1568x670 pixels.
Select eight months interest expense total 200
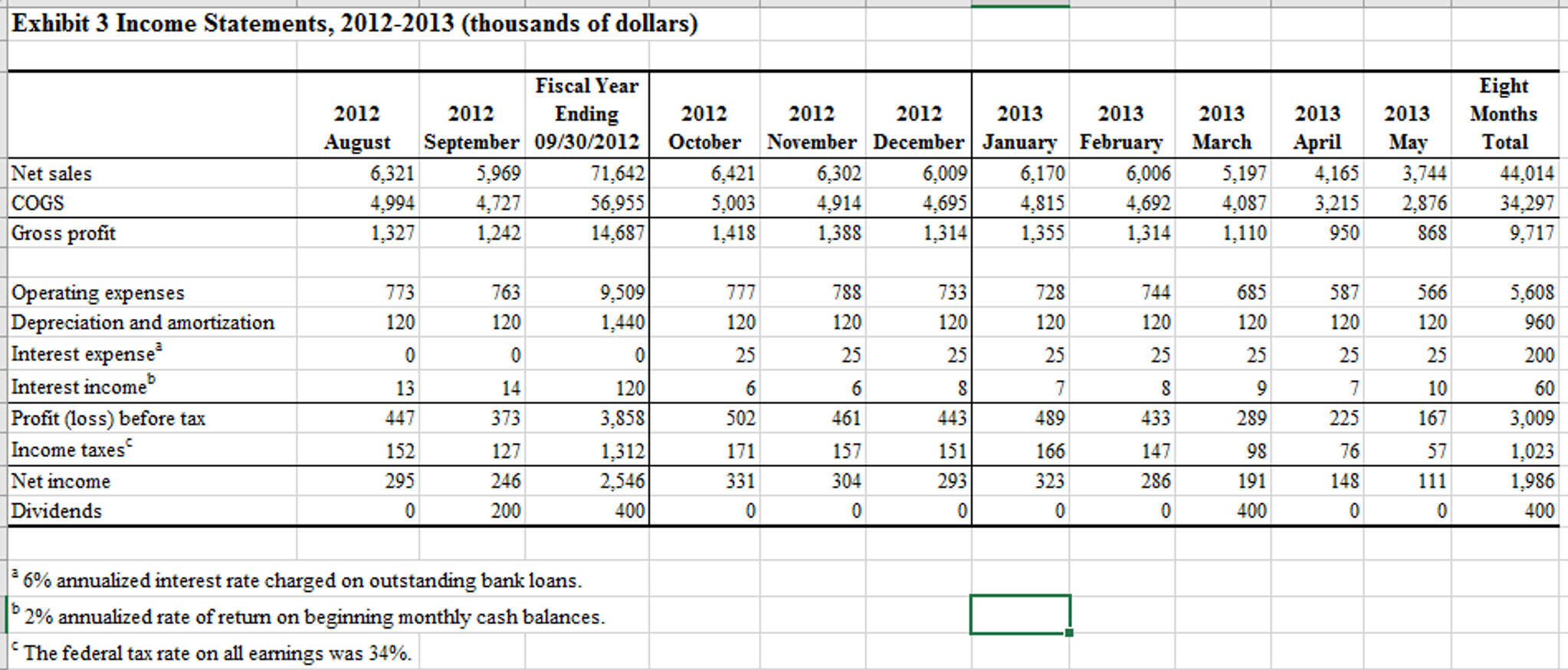click(1540, 355)
